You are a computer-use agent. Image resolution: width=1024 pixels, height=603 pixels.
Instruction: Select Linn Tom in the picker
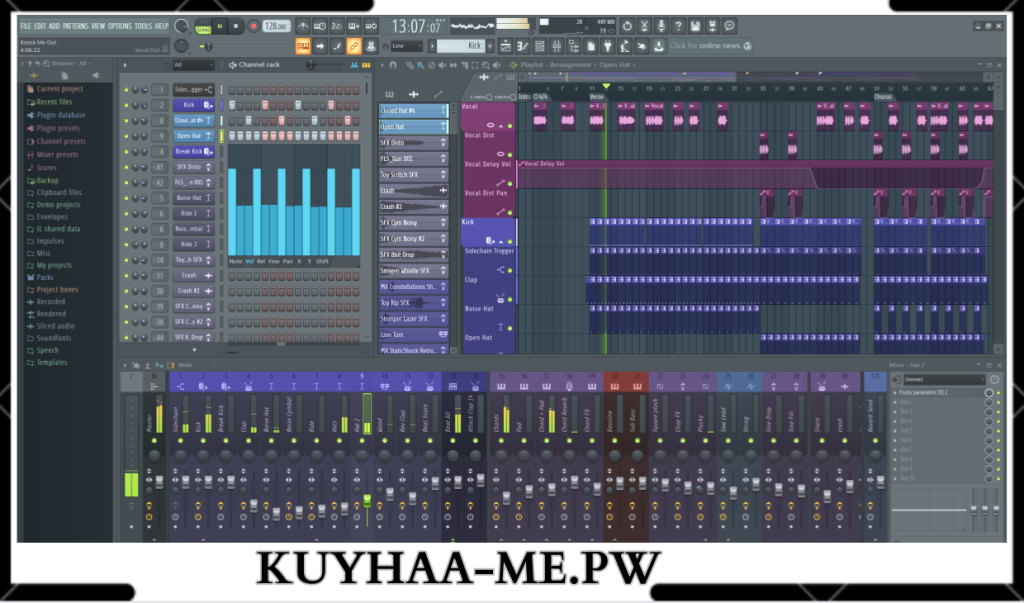click(413, 334)
